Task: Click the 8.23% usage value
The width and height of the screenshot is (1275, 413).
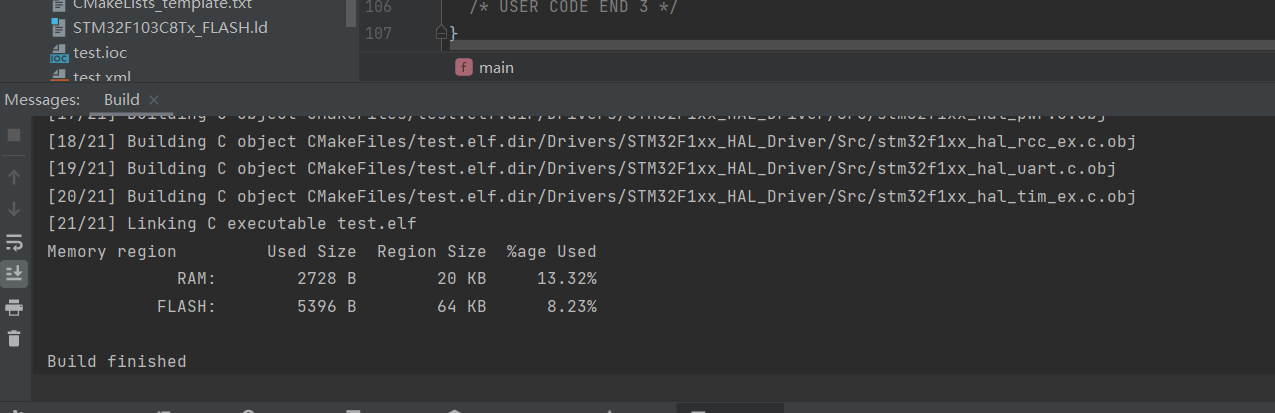Action: point(572,306)
